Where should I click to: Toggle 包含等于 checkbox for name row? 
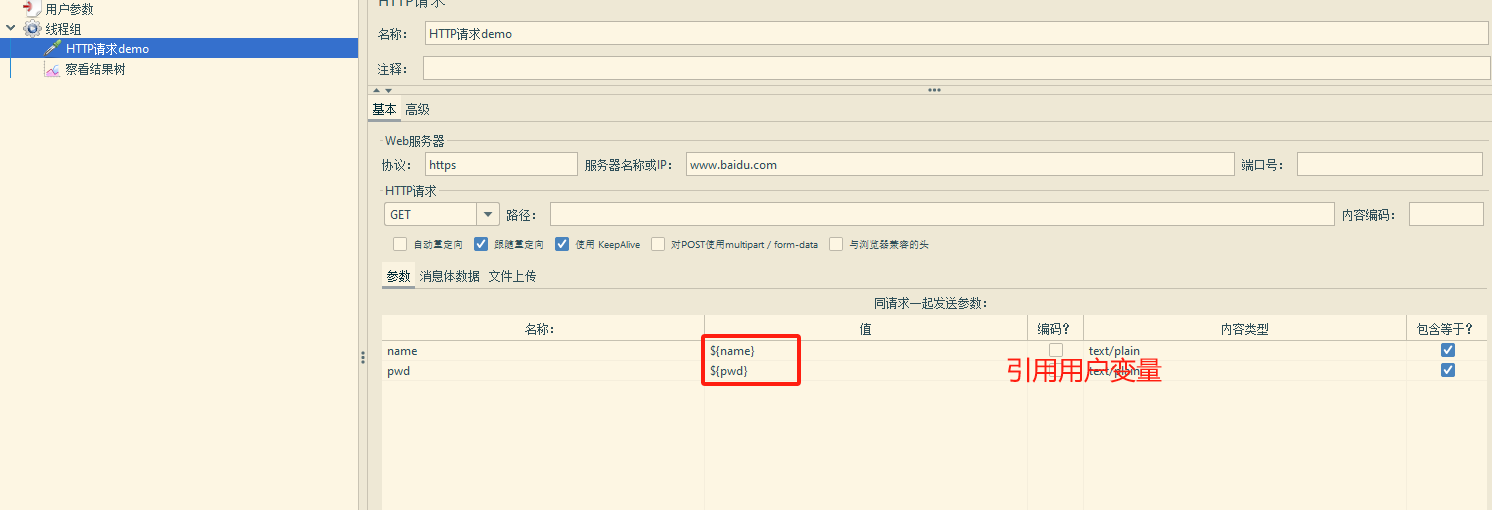click(x=1447, y=350)
